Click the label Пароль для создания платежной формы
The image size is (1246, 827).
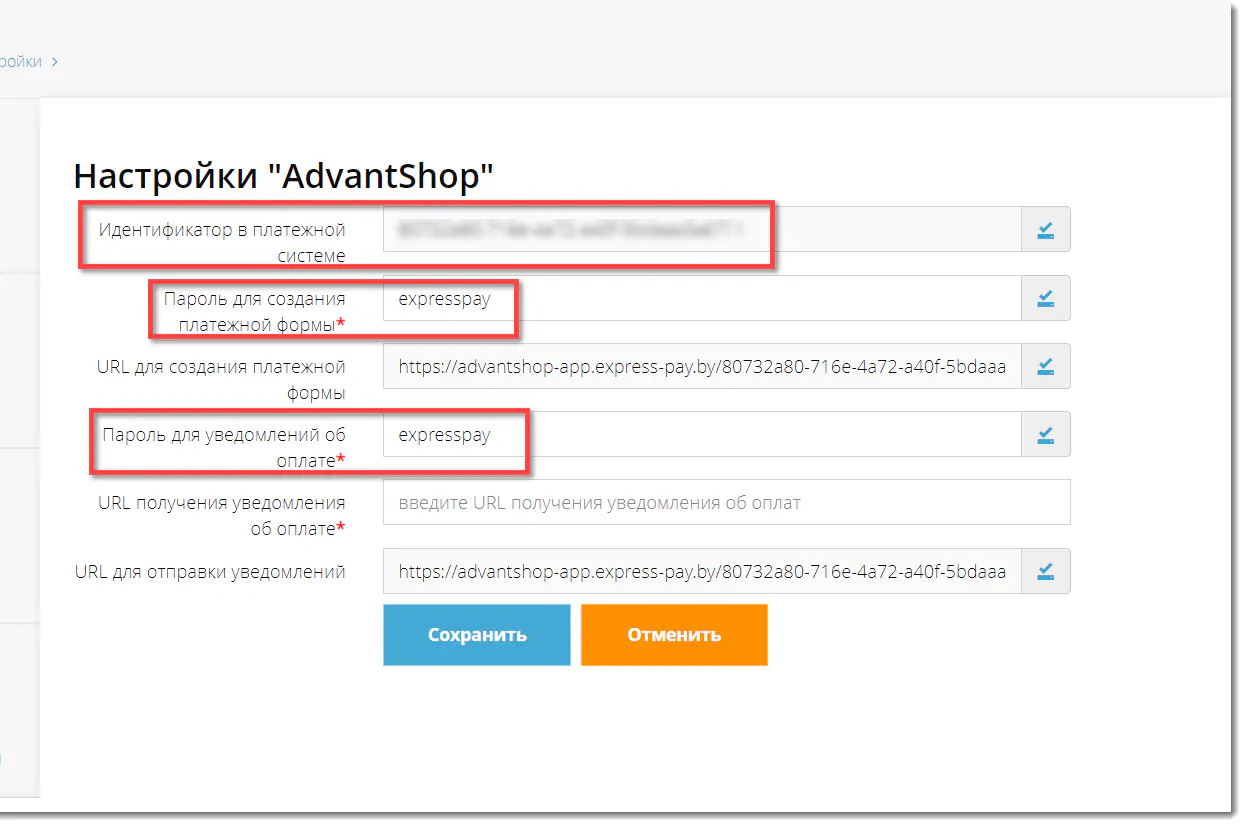[254, 310]
